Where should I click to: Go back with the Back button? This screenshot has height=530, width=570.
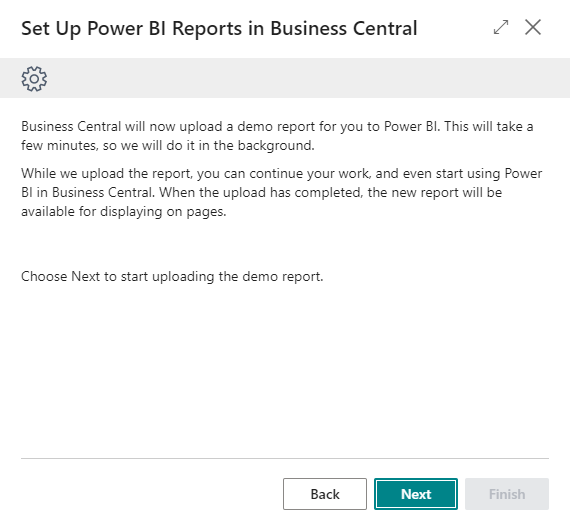(325, 494)
